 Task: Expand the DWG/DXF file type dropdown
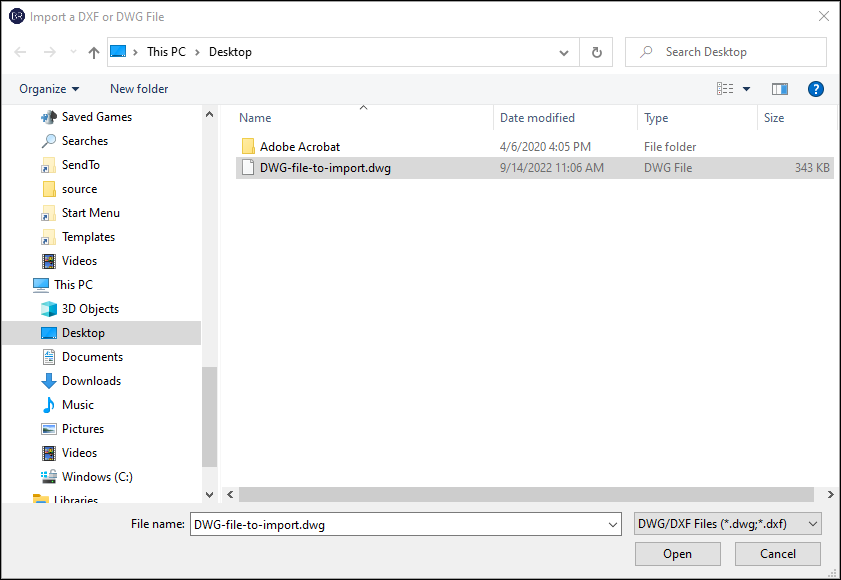click(812, 524)
